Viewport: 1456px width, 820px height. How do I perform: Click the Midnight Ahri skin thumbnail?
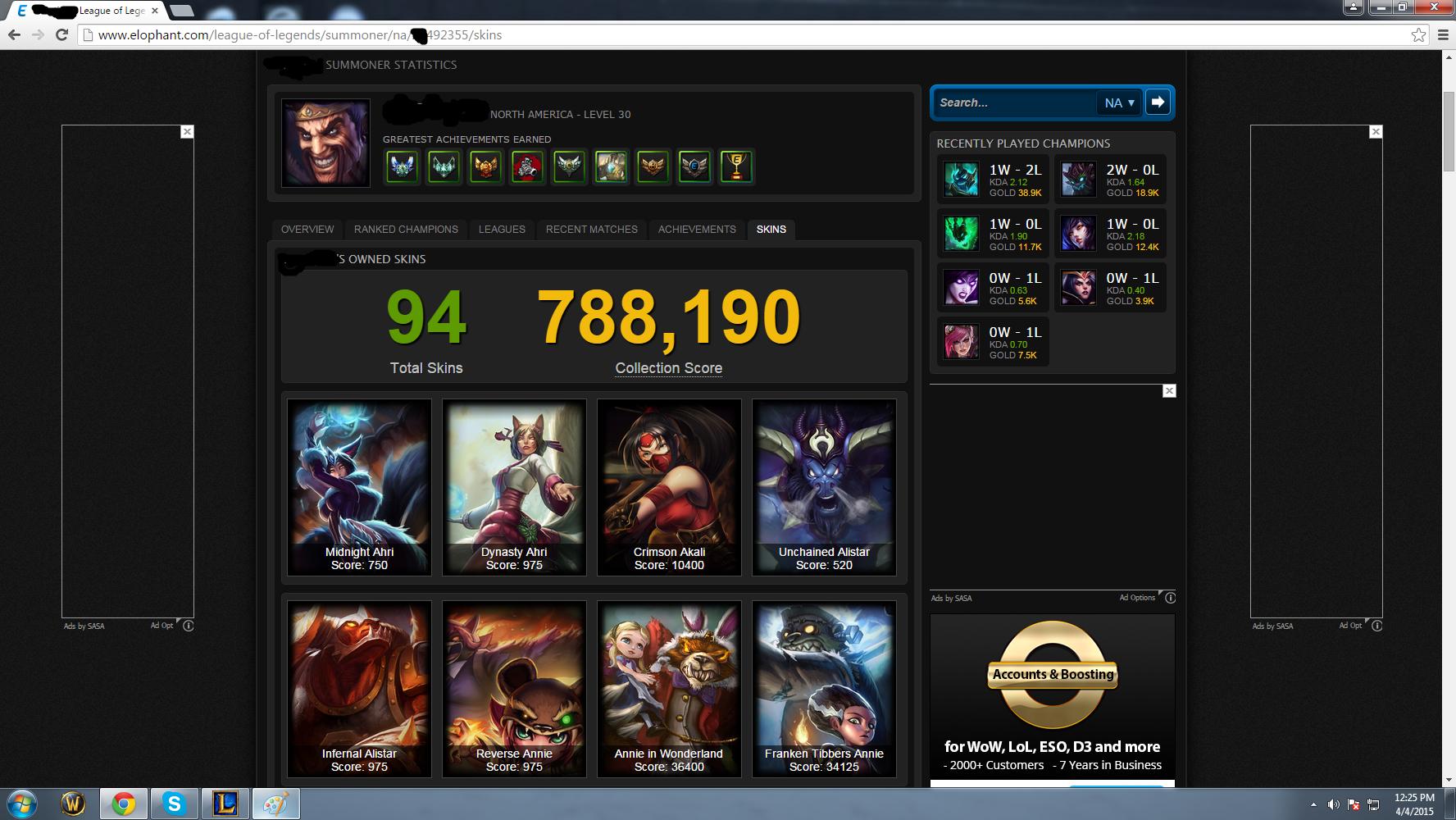[359, 487]
